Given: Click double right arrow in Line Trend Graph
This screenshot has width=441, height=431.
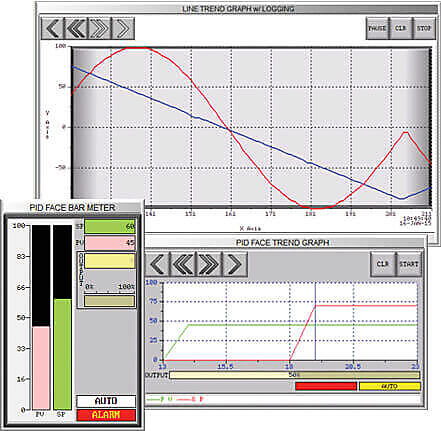Looking at the screenshot, I should (99, 28).
